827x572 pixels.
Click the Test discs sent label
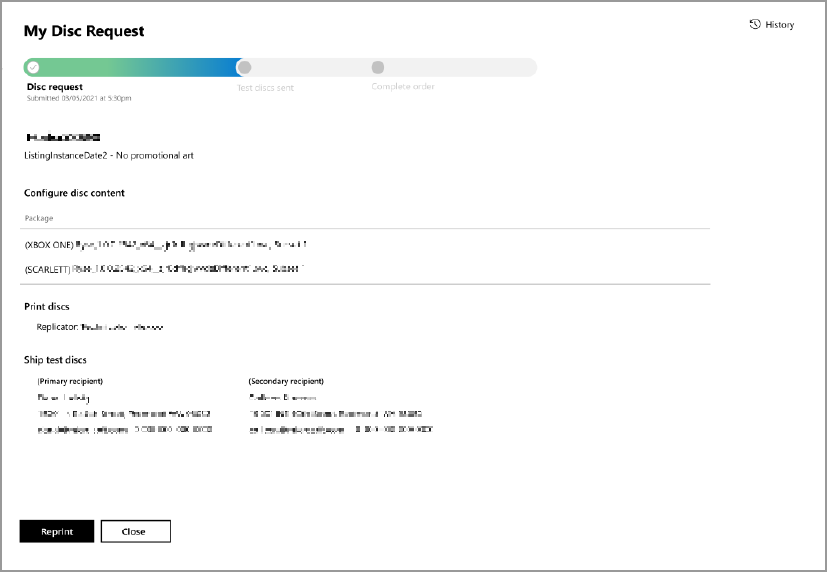click(x=265, y=88)
